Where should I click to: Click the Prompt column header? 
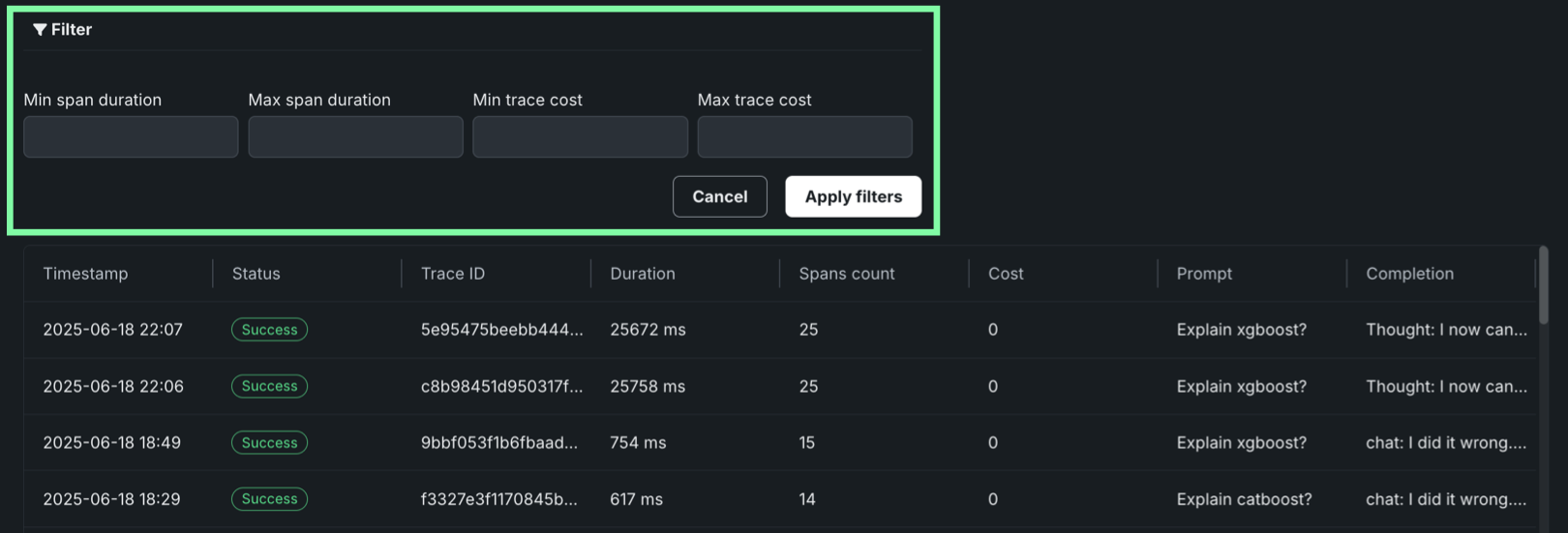point(1204,274)
